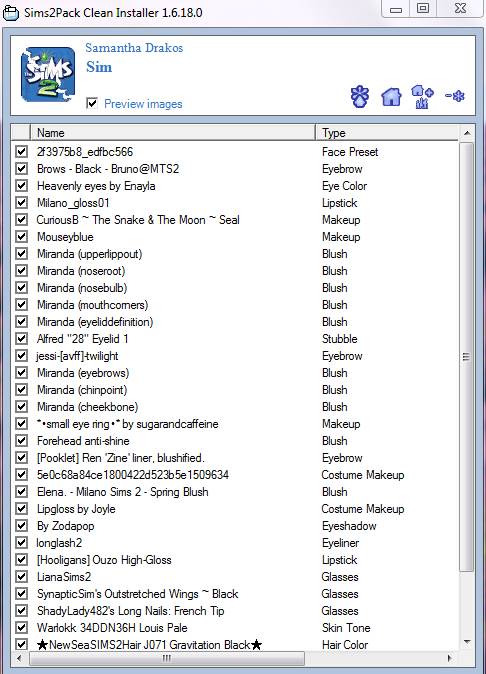This screenshot has width=486, height=674.
Task: Click the blue house icon
Action: 391,96
